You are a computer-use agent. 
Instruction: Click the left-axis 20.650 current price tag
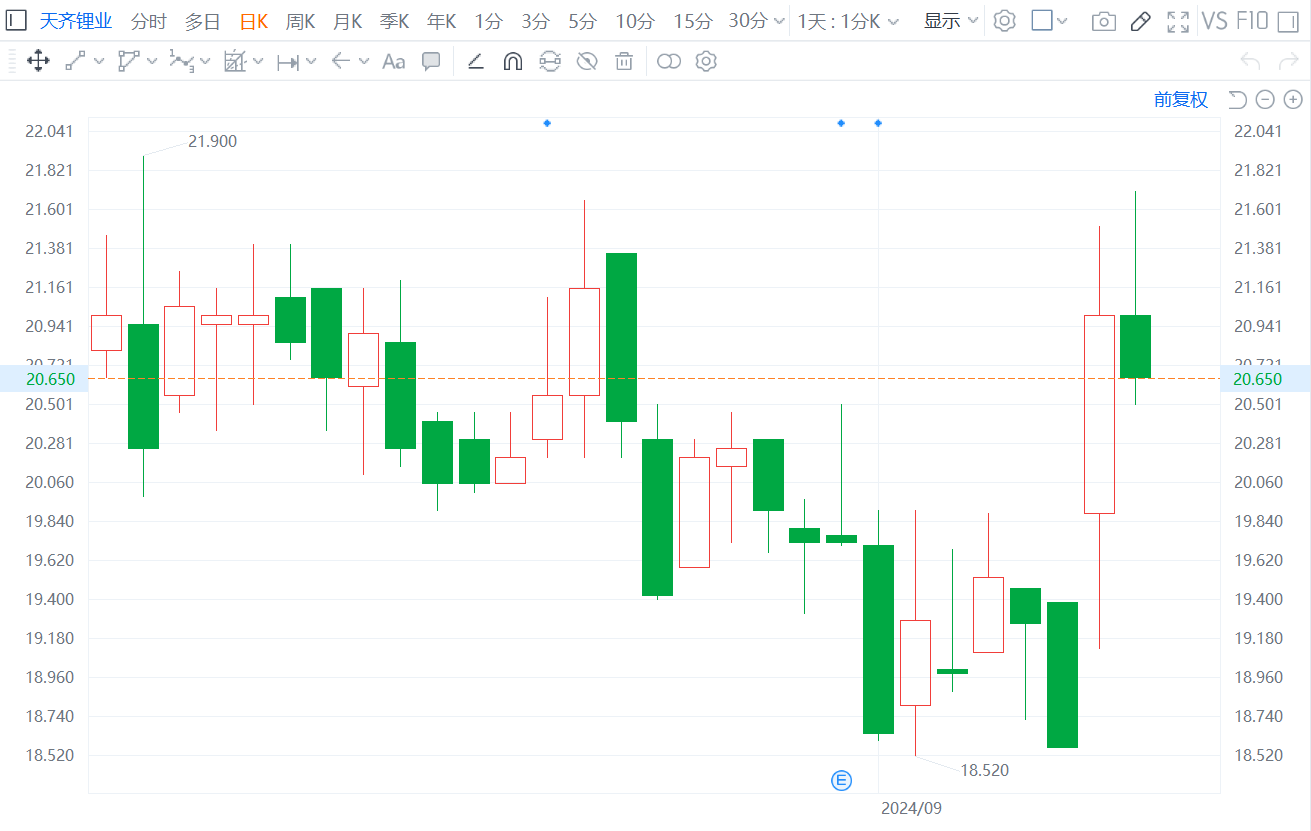pos(44,379)
